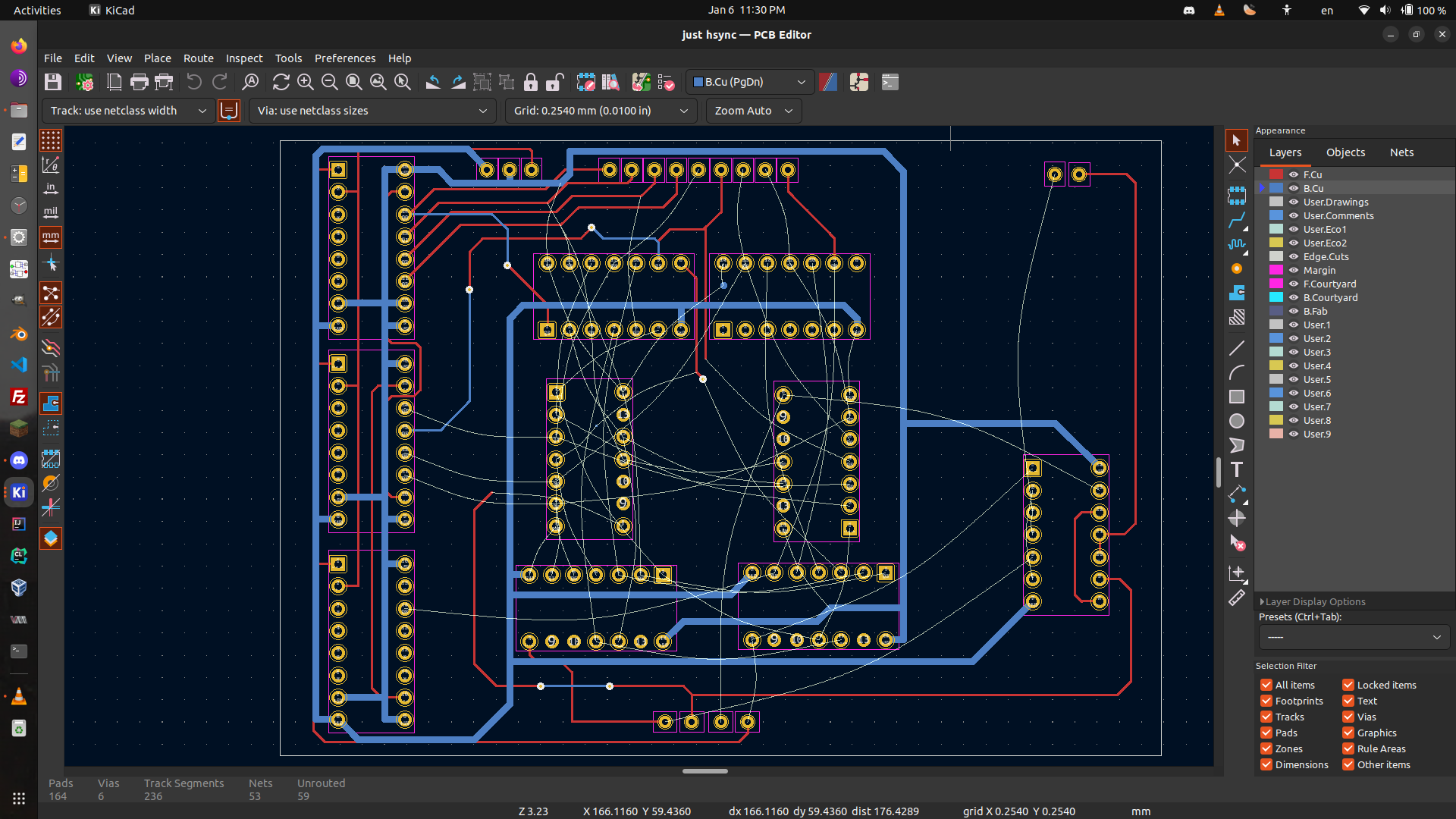1456x819 pixels.
Task: Click the Zoom to fit icon
Action: pos(354,82)
